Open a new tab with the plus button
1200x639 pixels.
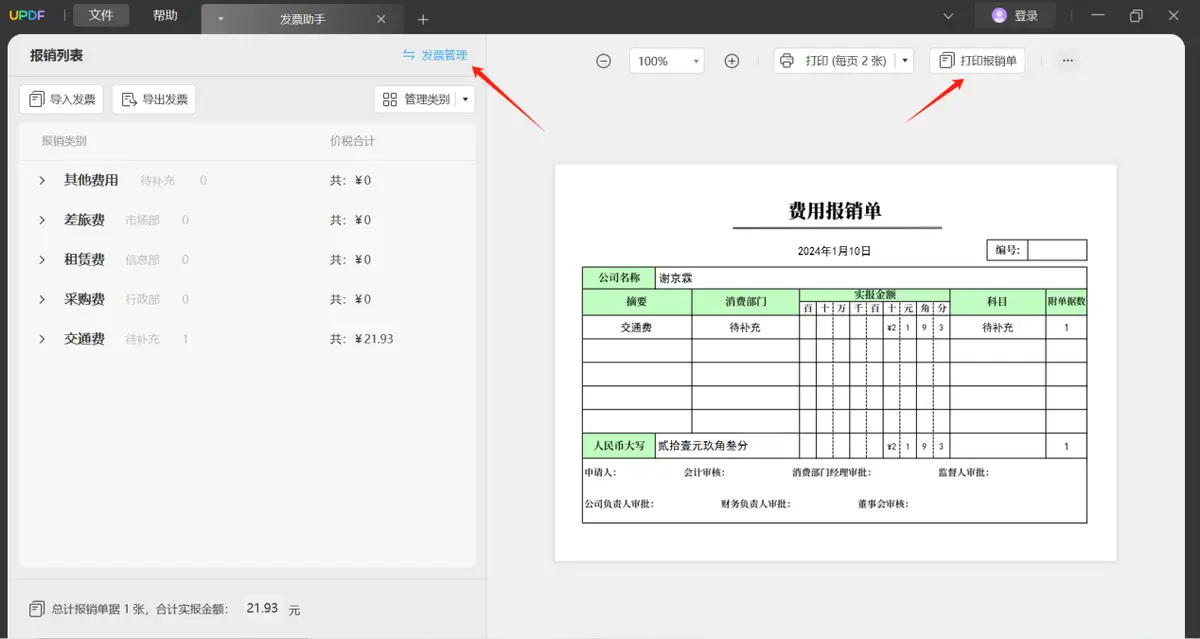pos(421,17)
